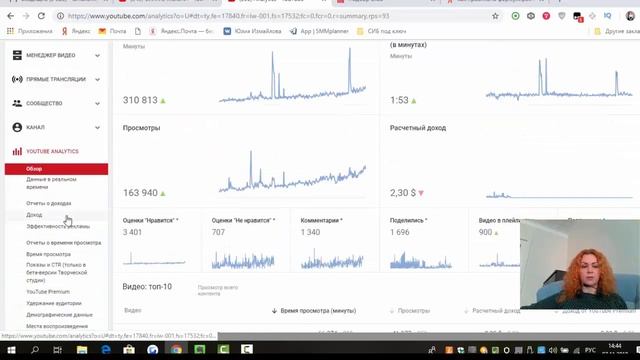
Task: Expand the Сообщество section chevron
Action: (97, 104)
